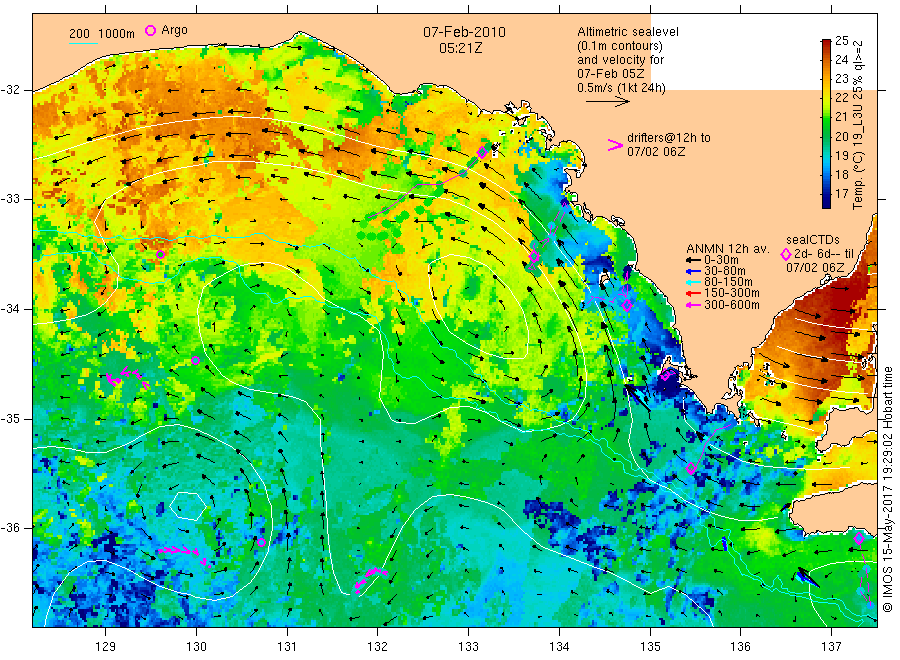Viewport: 900px width, 660px height.
Task: Click the magenta drifters chevron legend symbol
Action: [x=615, y=145]
